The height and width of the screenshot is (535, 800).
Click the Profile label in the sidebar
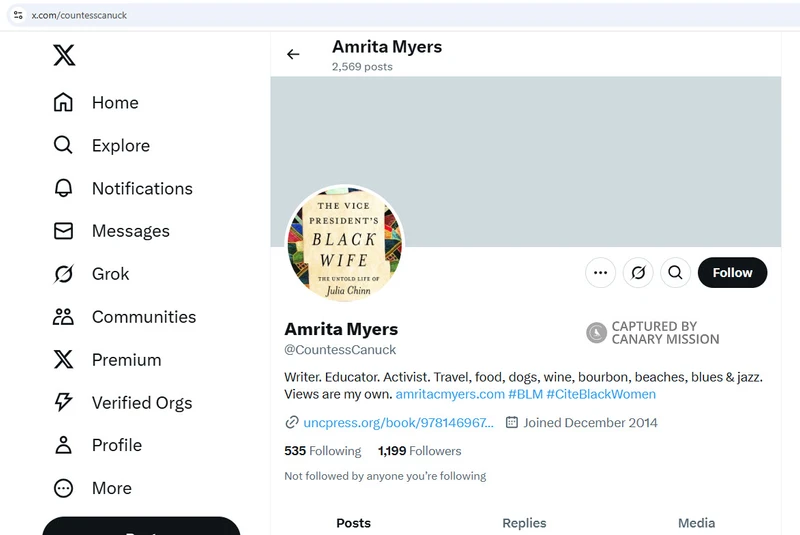[117, 445]
